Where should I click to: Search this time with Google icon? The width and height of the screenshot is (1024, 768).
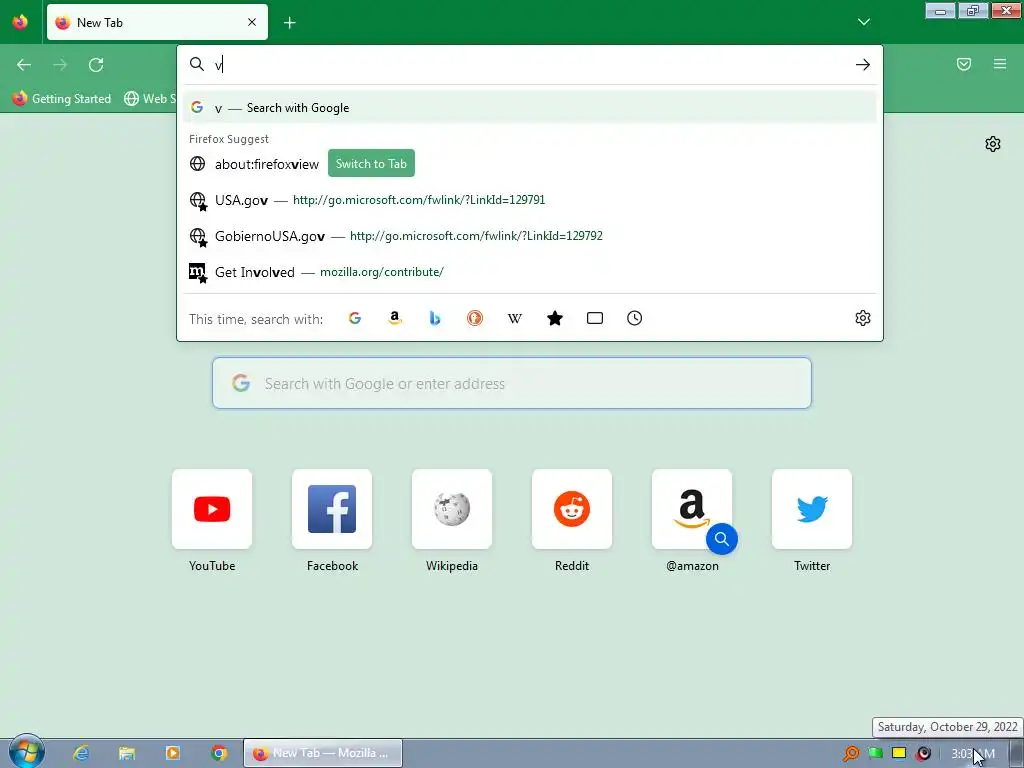(x=355, y=318)
